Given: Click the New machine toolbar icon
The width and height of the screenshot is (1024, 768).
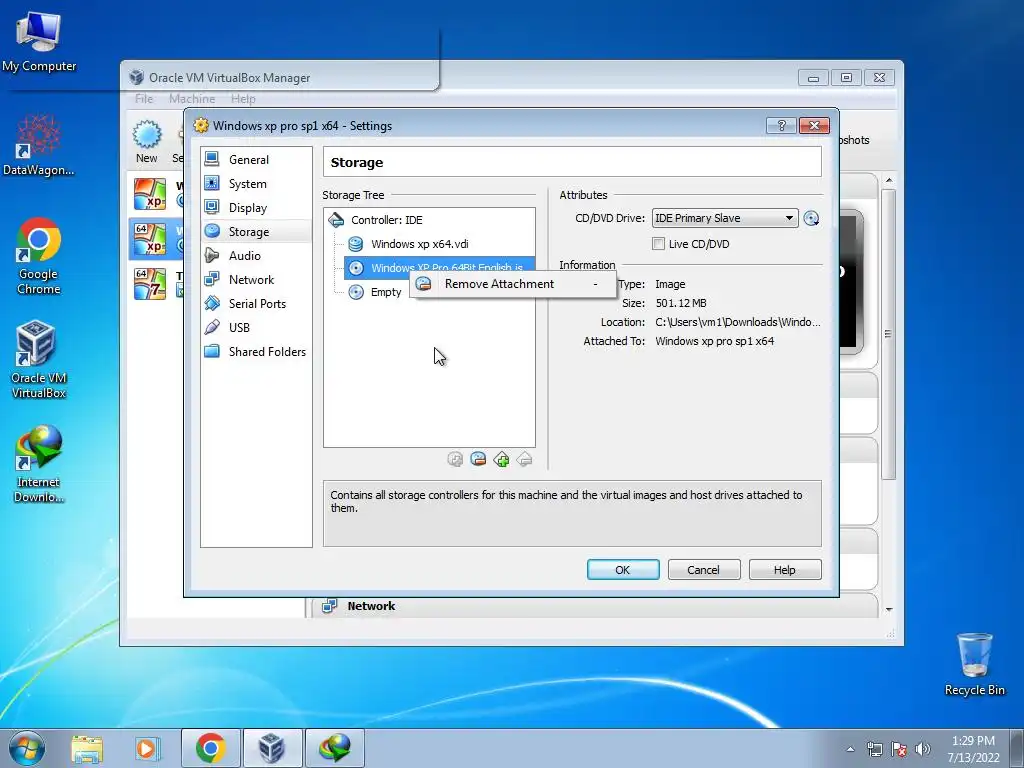Looking at the screenshot, I should (147, 142).
